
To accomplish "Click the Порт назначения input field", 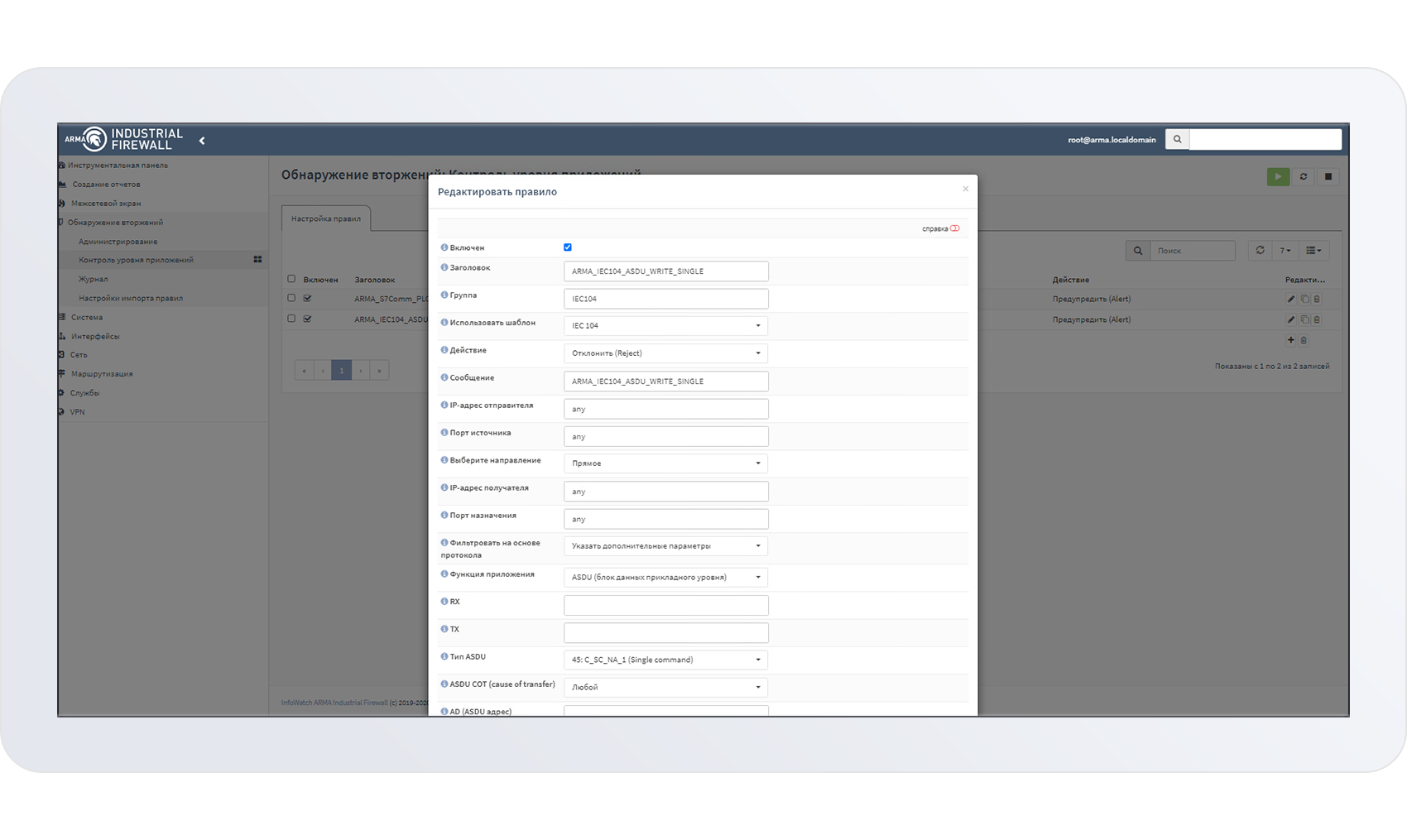I will tap(665, 519).
